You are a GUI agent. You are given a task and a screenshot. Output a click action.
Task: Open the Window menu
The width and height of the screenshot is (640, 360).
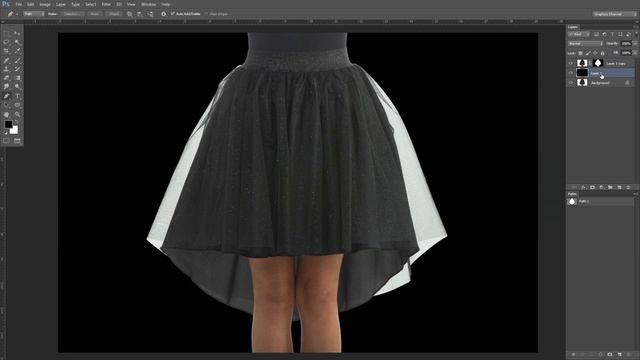click(149, 4)
